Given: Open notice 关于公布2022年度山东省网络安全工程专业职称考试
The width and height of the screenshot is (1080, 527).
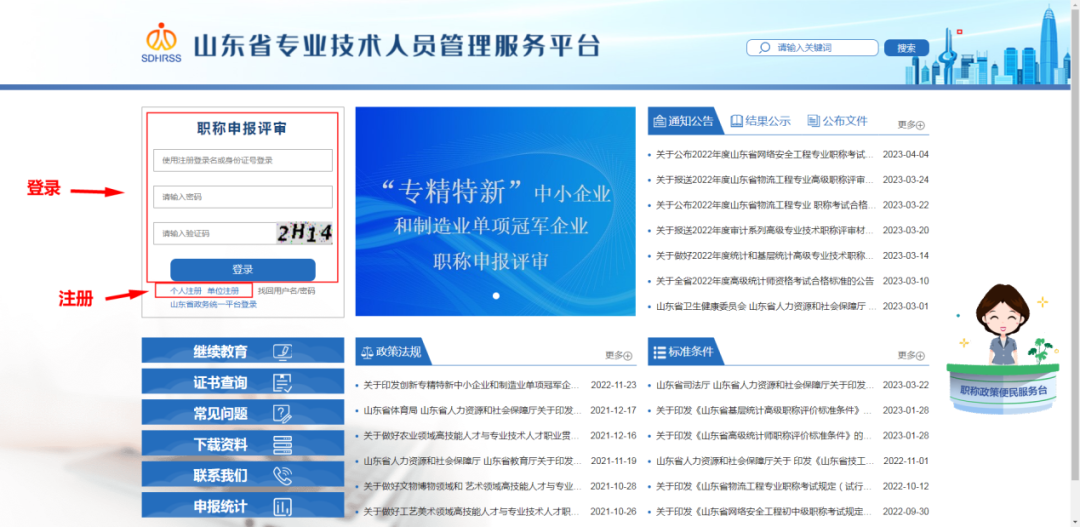Looking at the screenshot, I should click(x=765, y=154).
